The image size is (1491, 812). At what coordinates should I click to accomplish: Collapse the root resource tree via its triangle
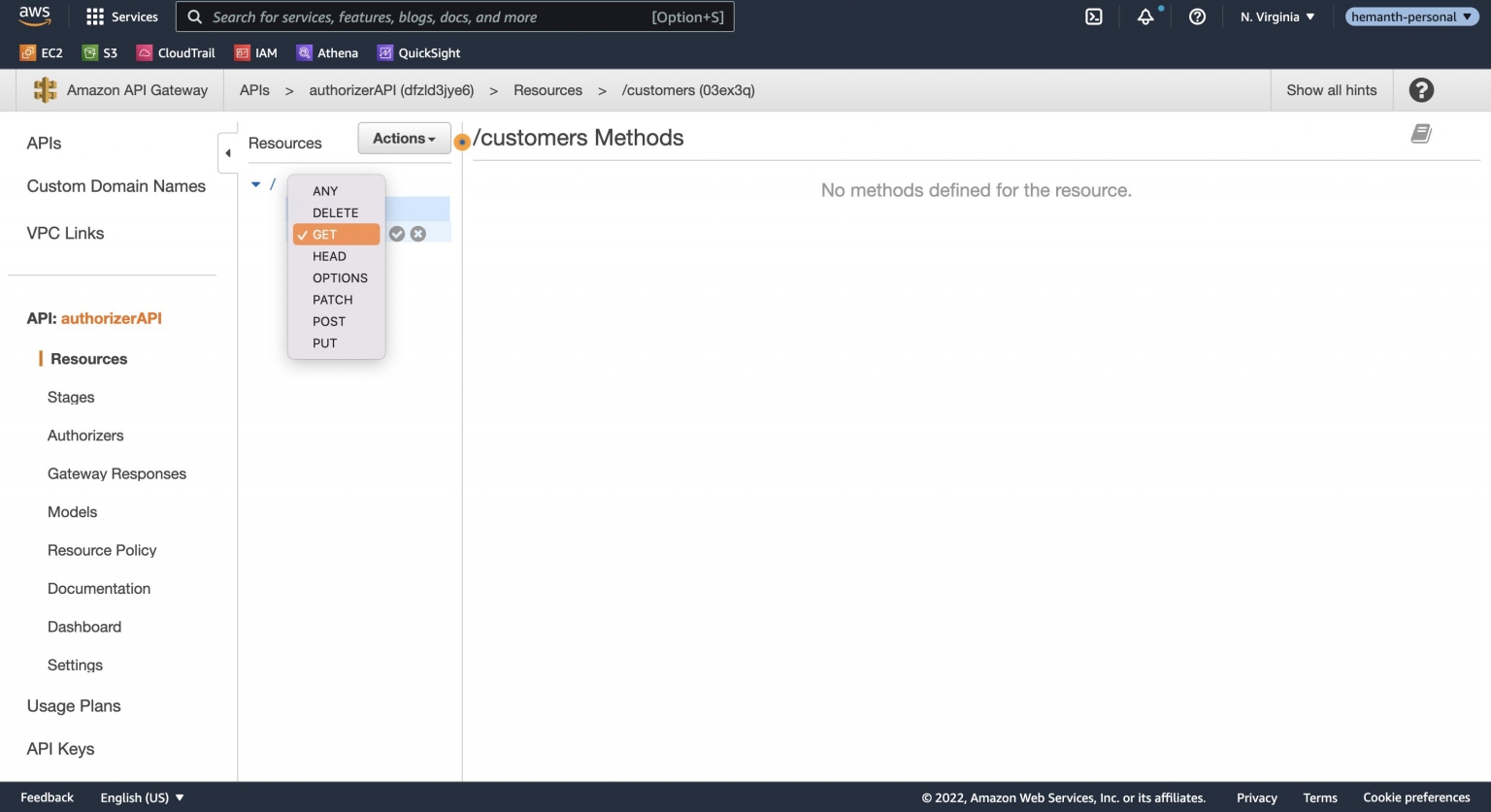click(x=255, y=183)
